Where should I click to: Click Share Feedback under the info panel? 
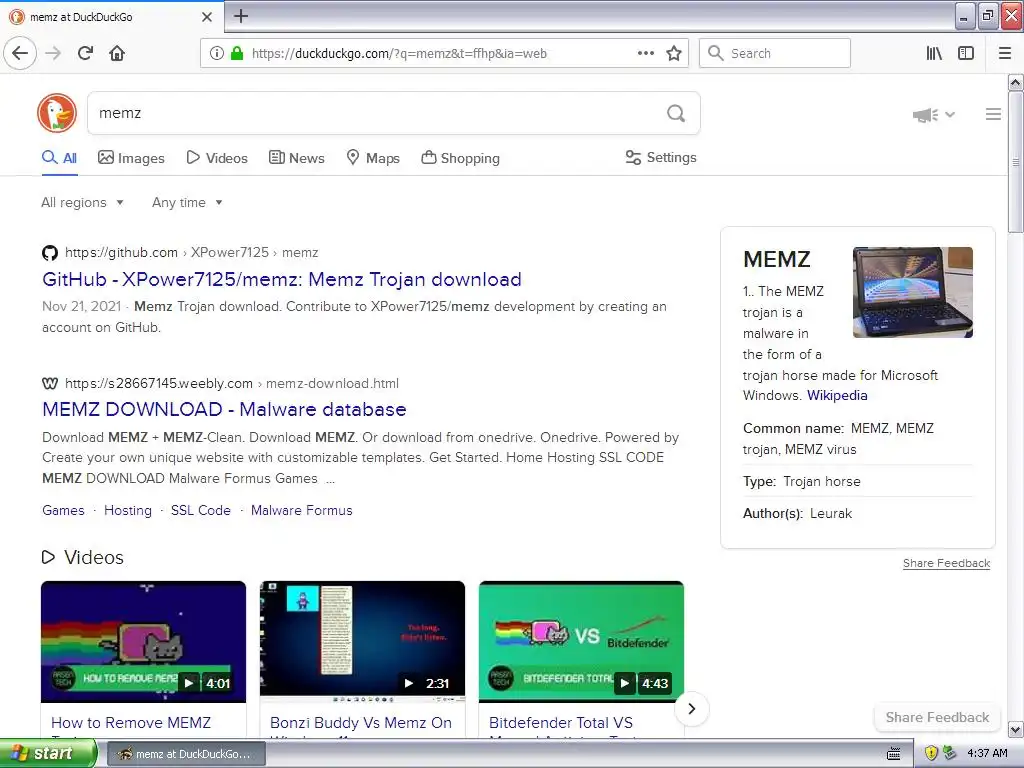[946, 564]
